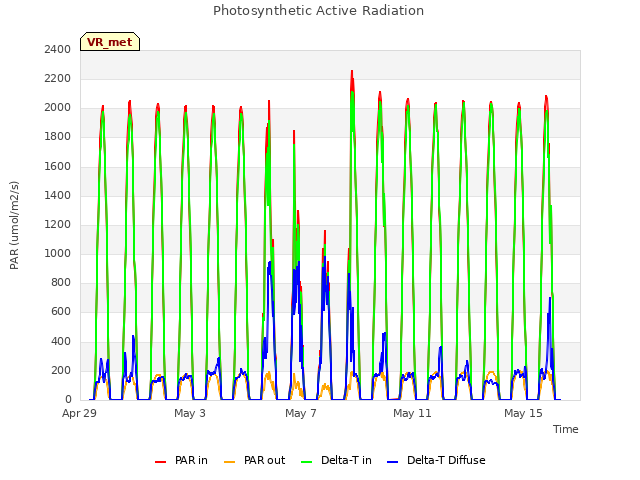640x480 pixels.
Task: Click the May 3 x-axis tick label
Action: point(190,413)
